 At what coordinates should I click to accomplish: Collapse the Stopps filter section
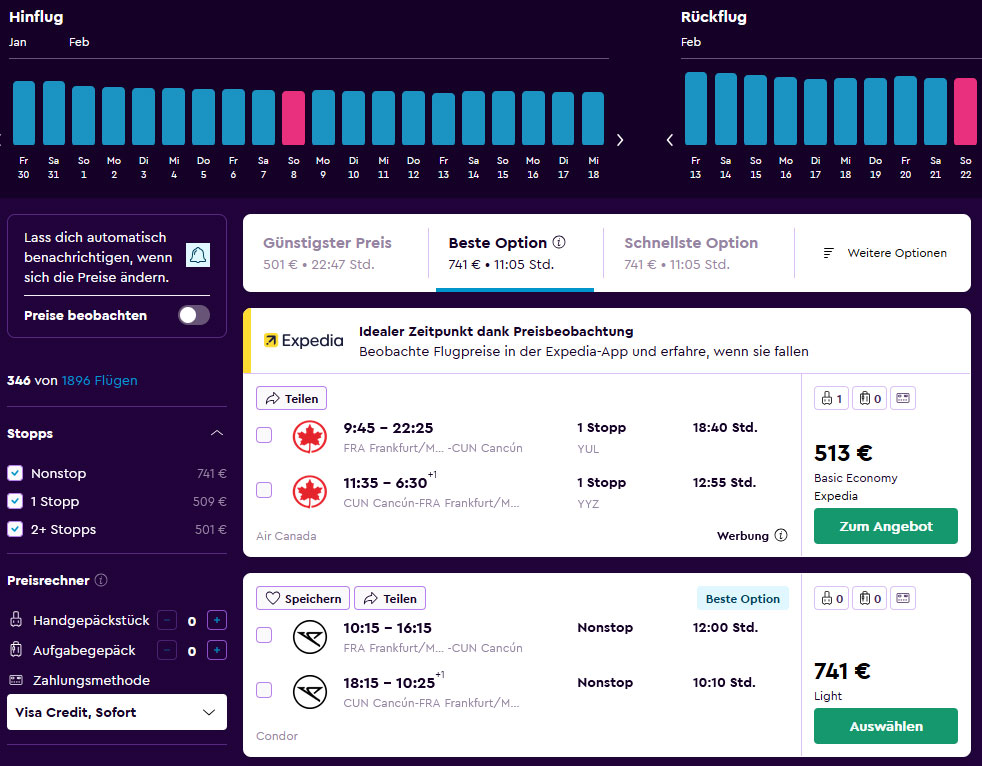[x=216, y=434]
